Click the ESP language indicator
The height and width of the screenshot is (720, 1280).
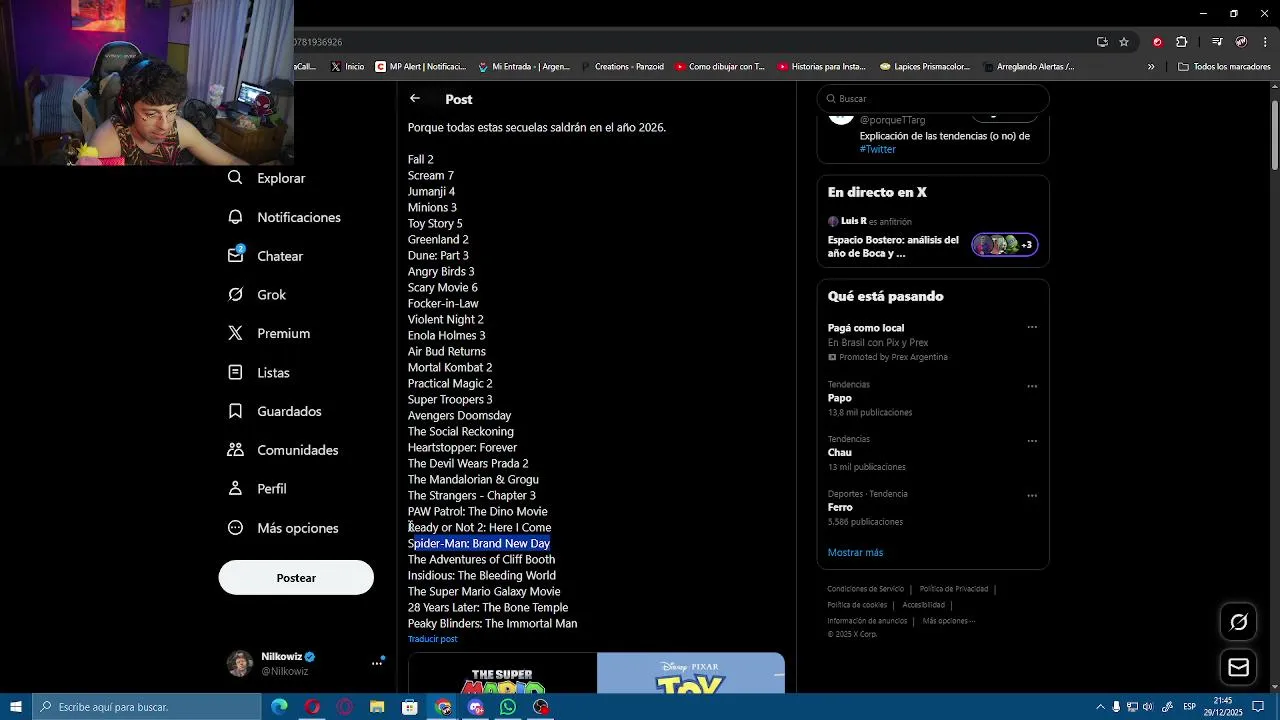coord(1189,707)
